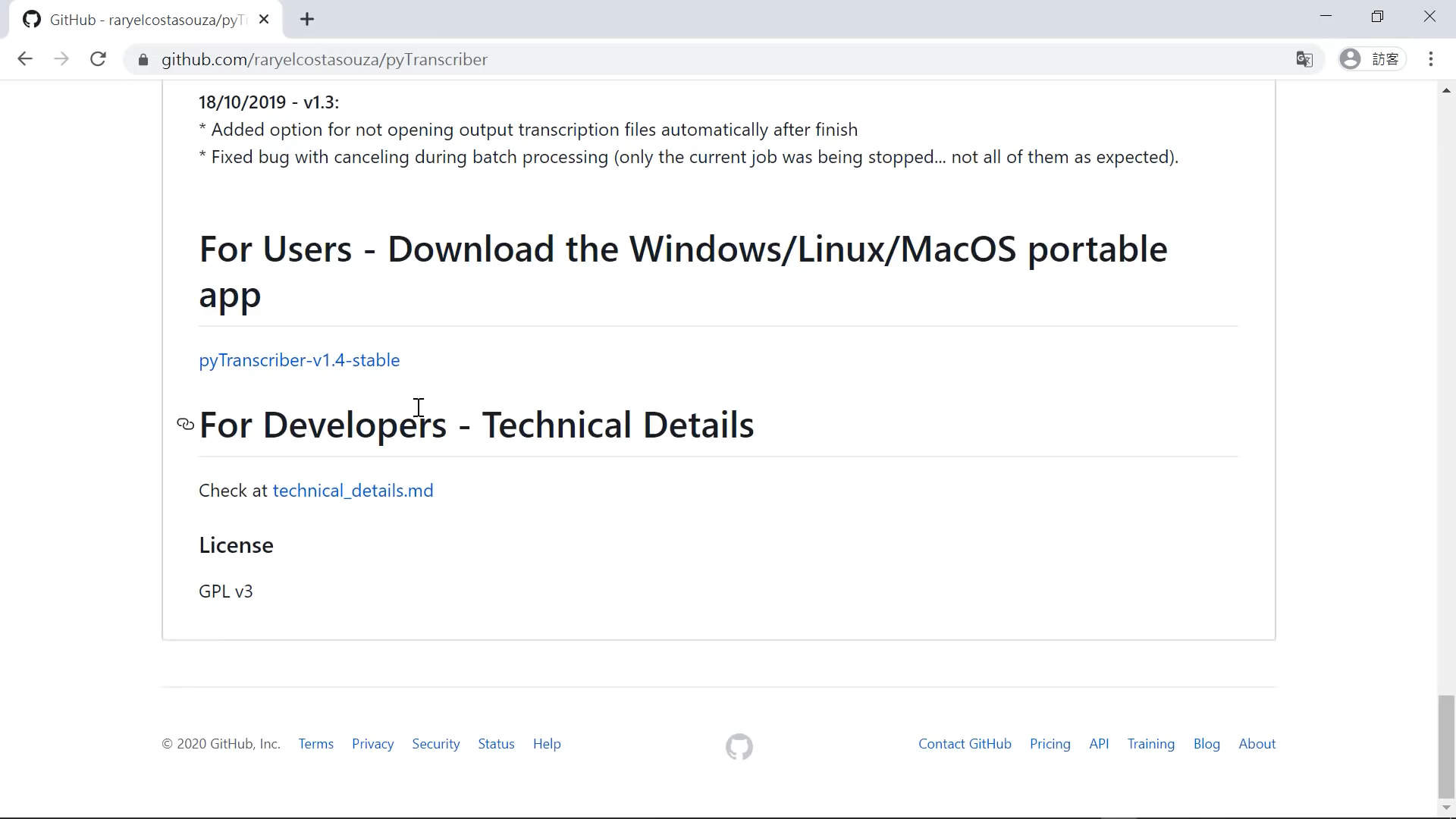Screen dimensions: 1456x819
Task: Open pyTranscriber-v1.4-stable download link
Action: 299,360
